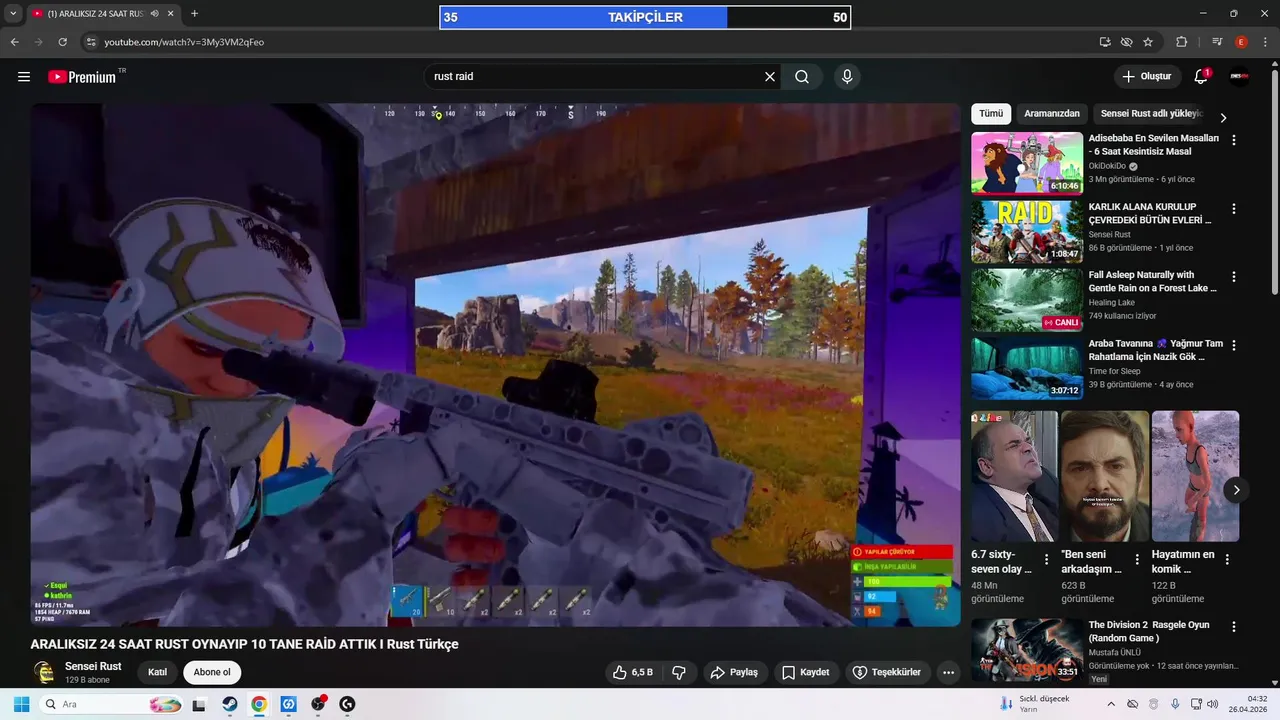
Task: Open media controls music-note icon
Action: (x=1217, y=42)
